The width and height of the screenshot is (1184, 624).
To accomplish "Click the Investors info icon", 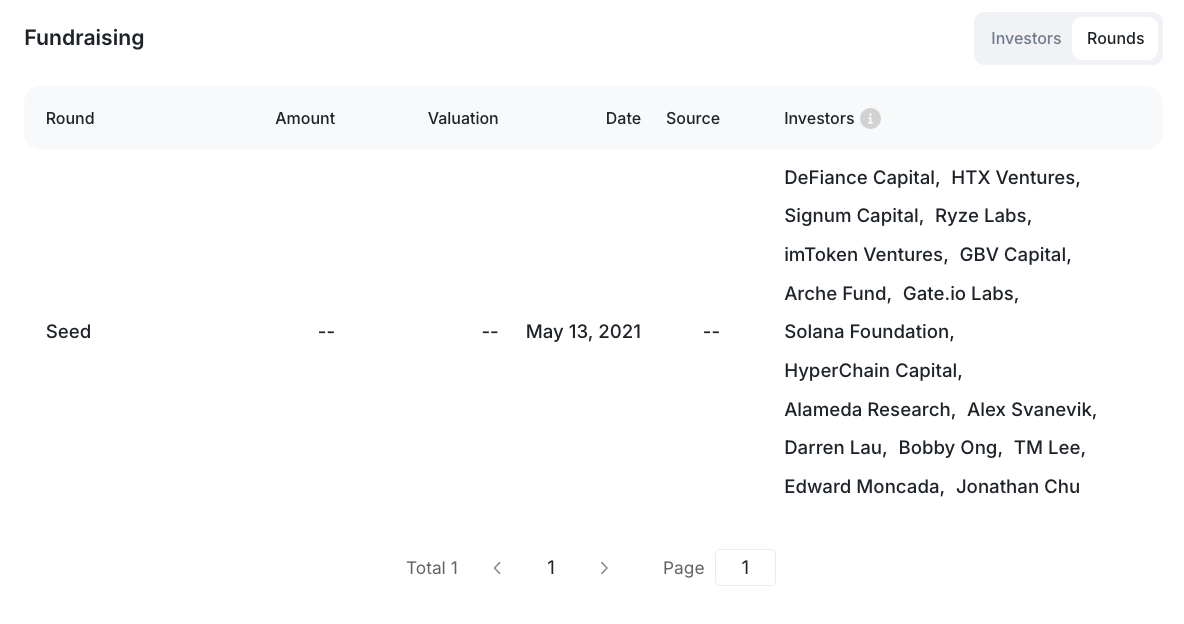I will click(870, 119).
